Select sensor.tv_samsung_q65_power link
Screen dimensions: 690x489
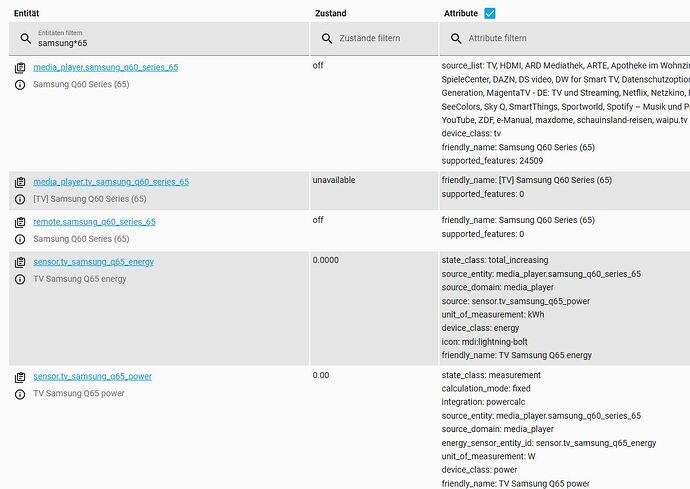(x=92, y=376)
